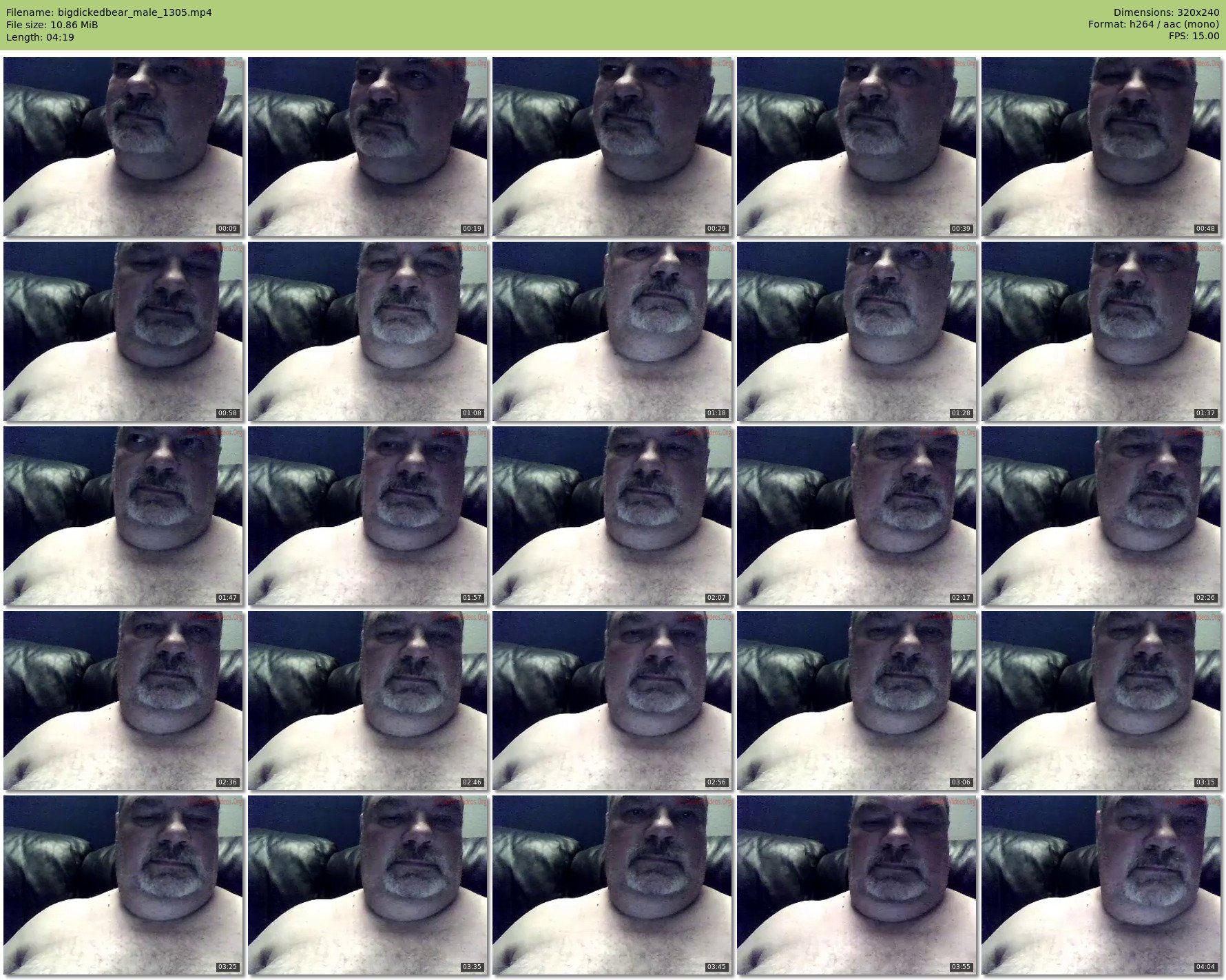Select the thumbnail labeled 02:17
The image size is (1226, 980).
click(x=856, y=516)
